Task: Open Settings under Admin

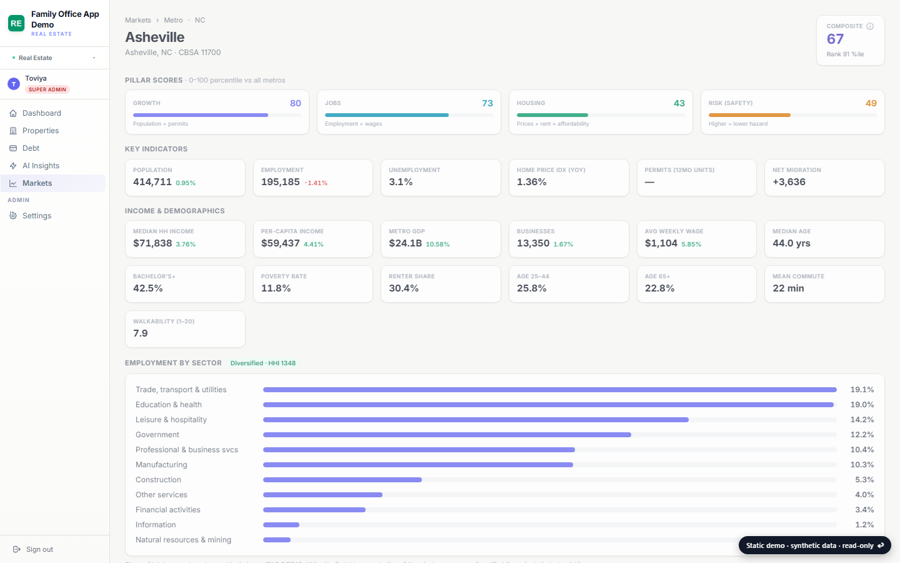Action: click(x=55, y=216)
